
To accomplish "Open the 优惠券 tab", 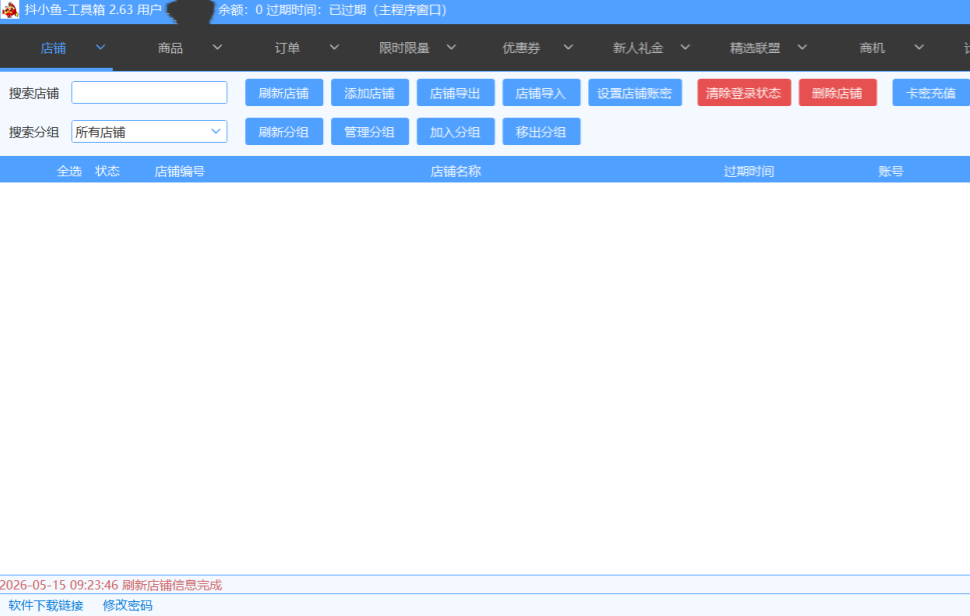I will [x=521, y=48].
